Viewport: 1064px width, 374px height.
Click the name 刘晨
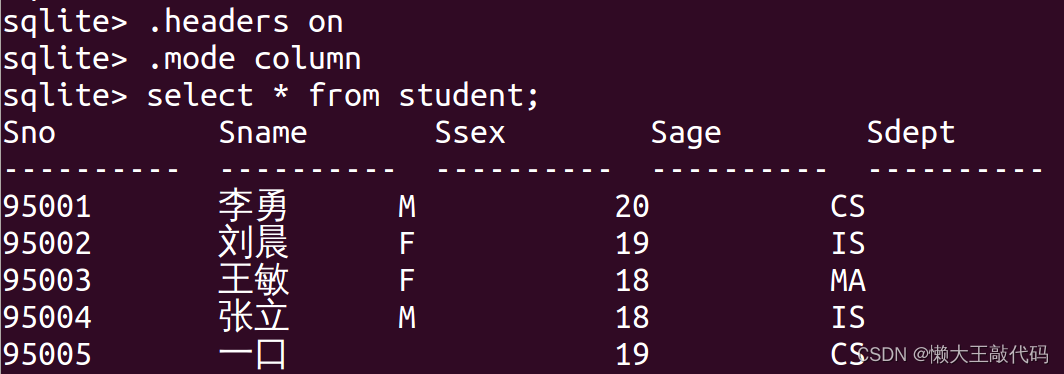253,243
